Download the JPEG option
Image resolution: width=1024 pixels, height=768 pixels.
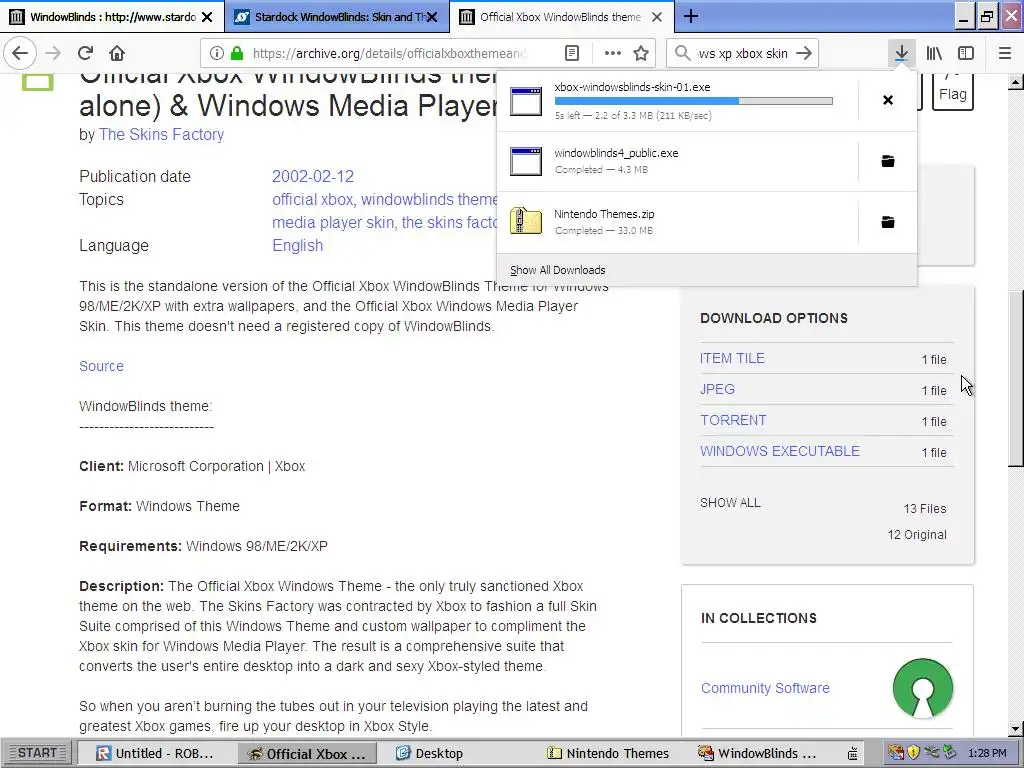tap(717, 389)
